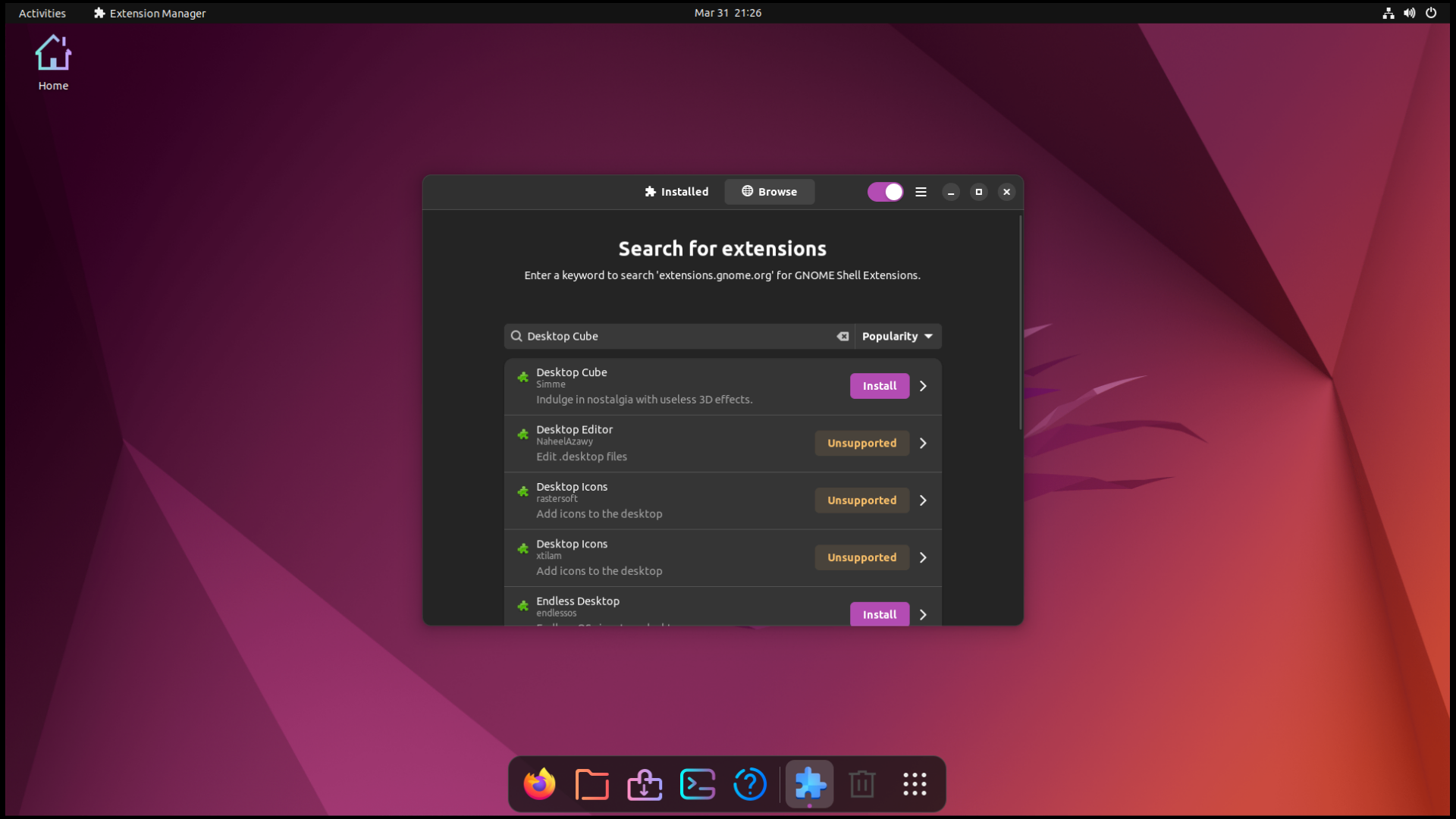The height and width of the screenshot is (819, 1456).
Task: Expand Desktop Cube details chevron
Action: [x=923, y=386]
